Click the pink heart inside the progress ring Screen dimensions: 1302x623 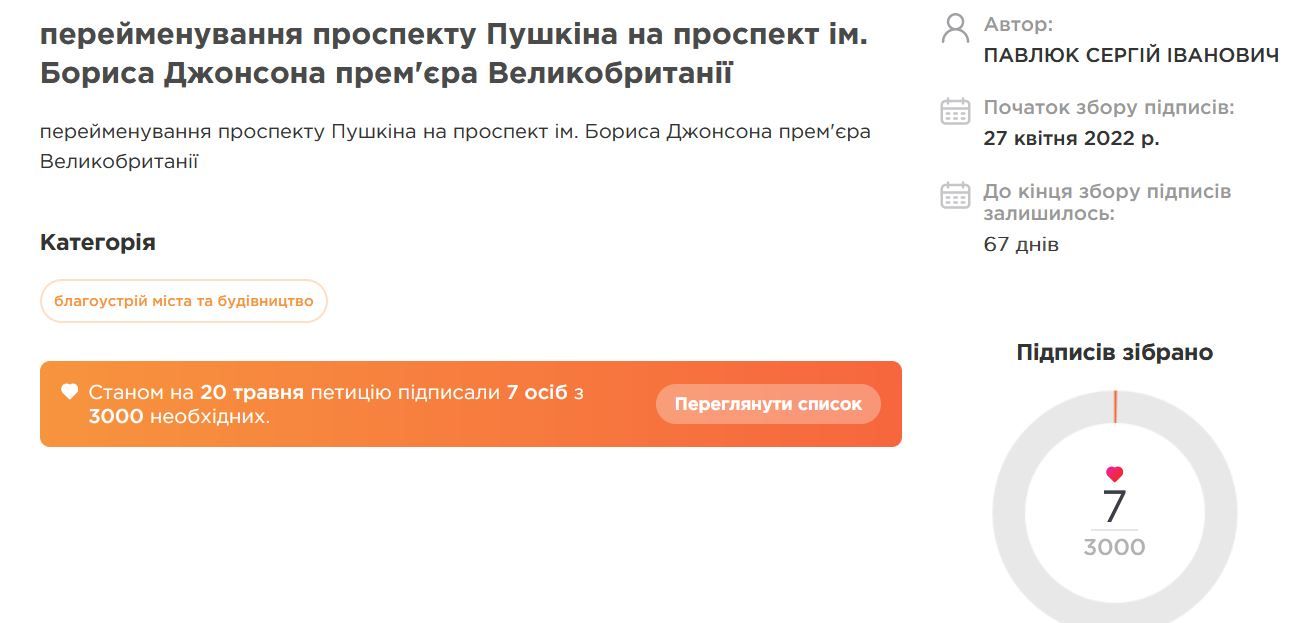(1114, 474)
